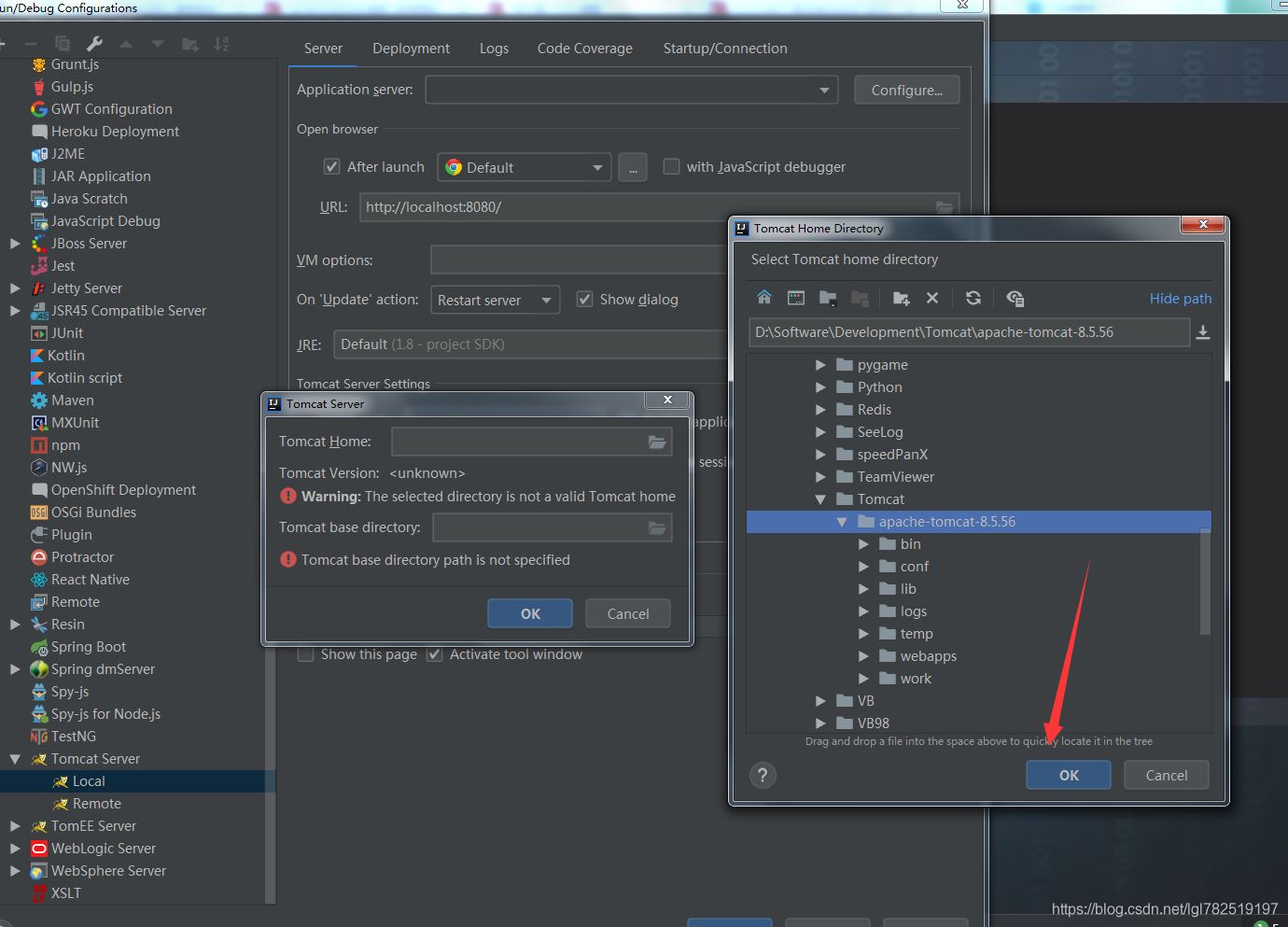Click the New Folder icon in file chooser
Screen dimensions: 1288x927
coord(901,298)
